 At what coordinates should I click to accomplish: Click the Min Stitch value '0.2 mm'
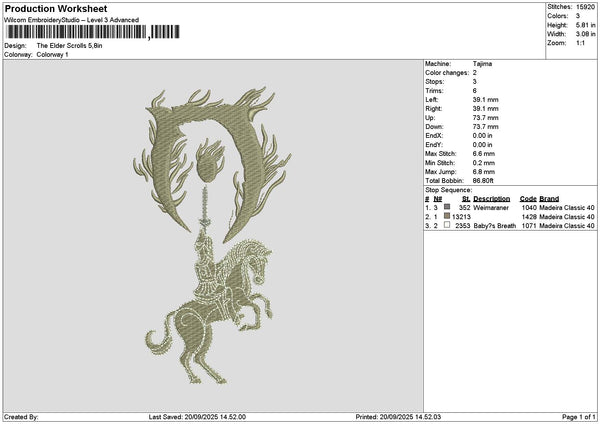[x=484, y=163]
